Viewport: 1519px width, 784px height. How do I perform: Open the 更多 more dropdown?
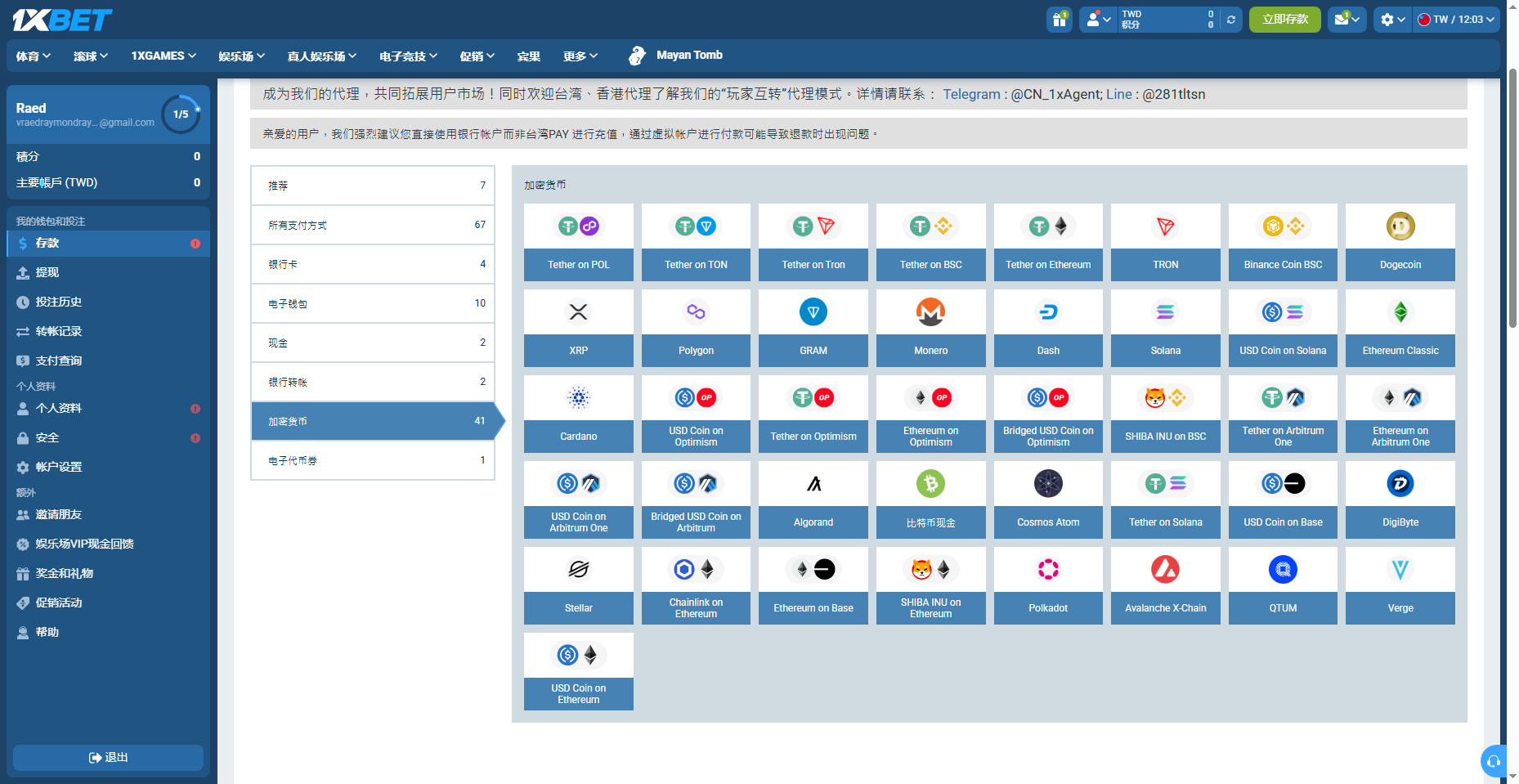click(x=580, y=56)
